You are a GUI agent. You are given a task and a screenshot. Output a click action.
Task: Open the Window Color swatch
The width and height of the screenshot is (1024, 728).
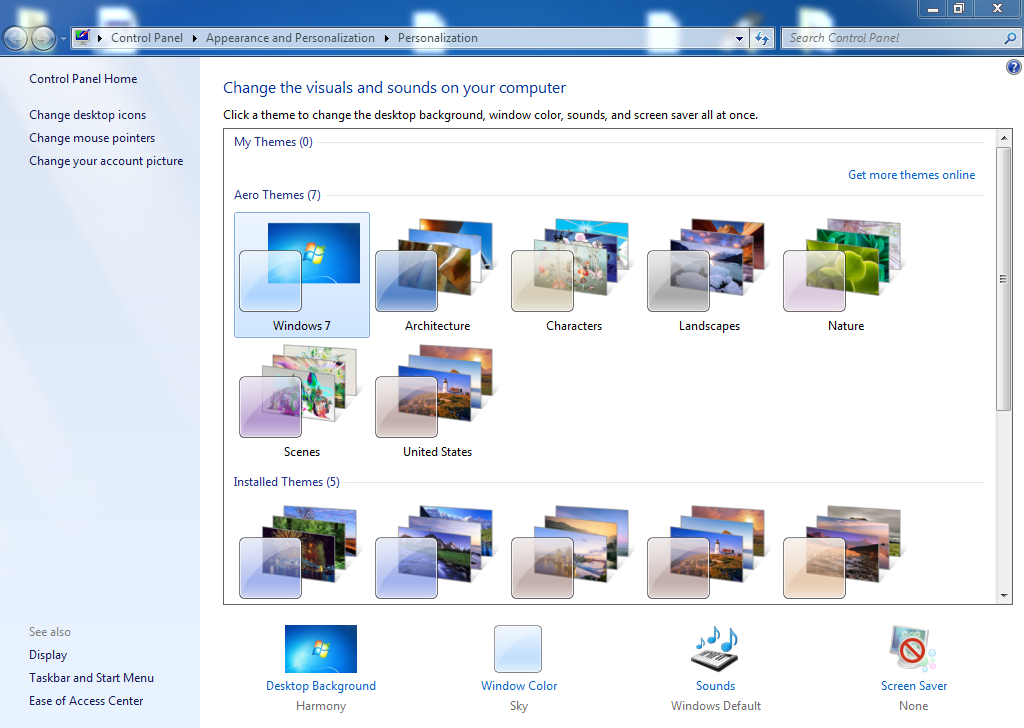click(x=518, y=649)
